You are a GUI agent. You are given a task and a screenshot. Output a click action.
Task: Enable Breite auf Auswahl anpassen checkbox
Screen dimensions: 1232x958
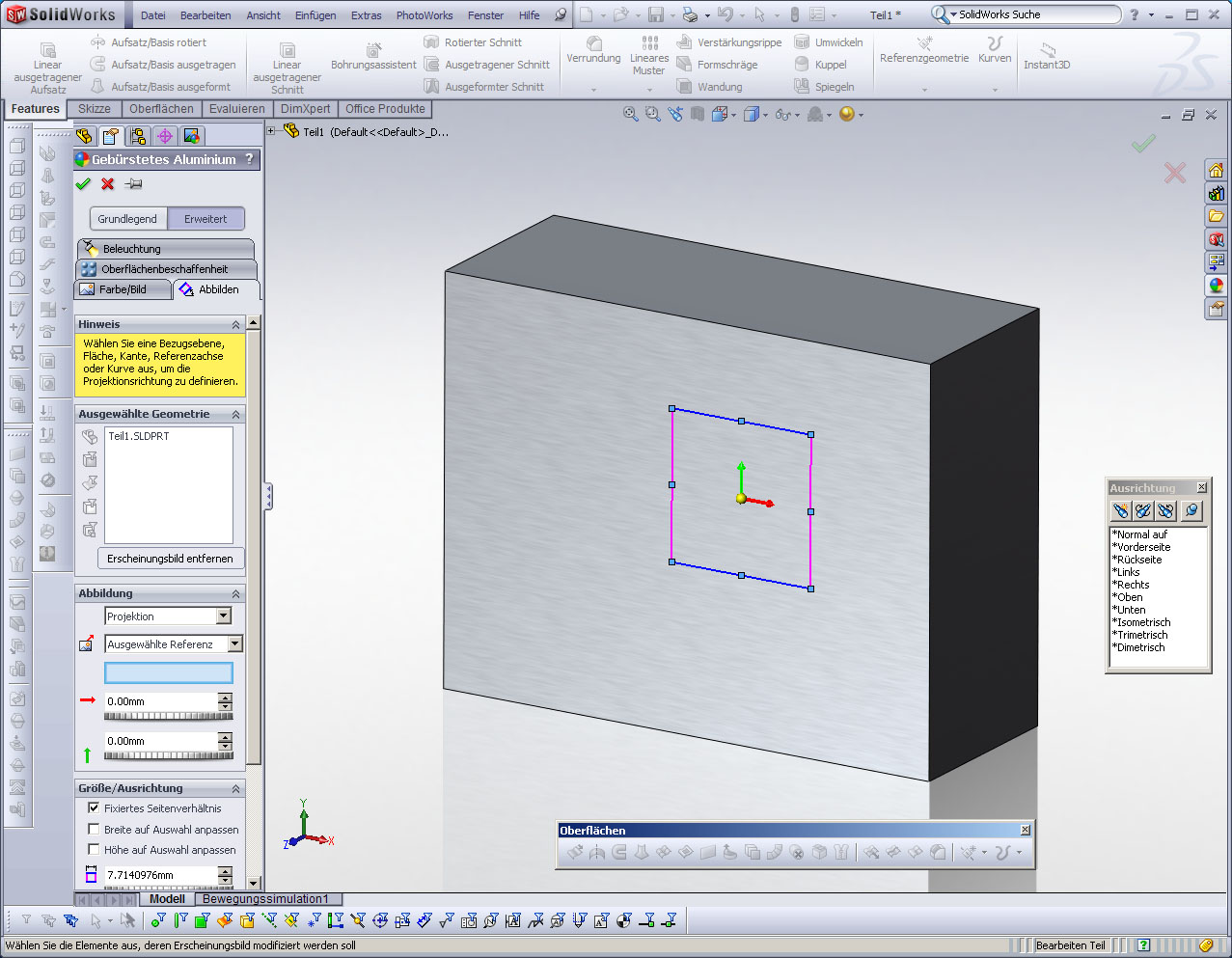point(94,830)
